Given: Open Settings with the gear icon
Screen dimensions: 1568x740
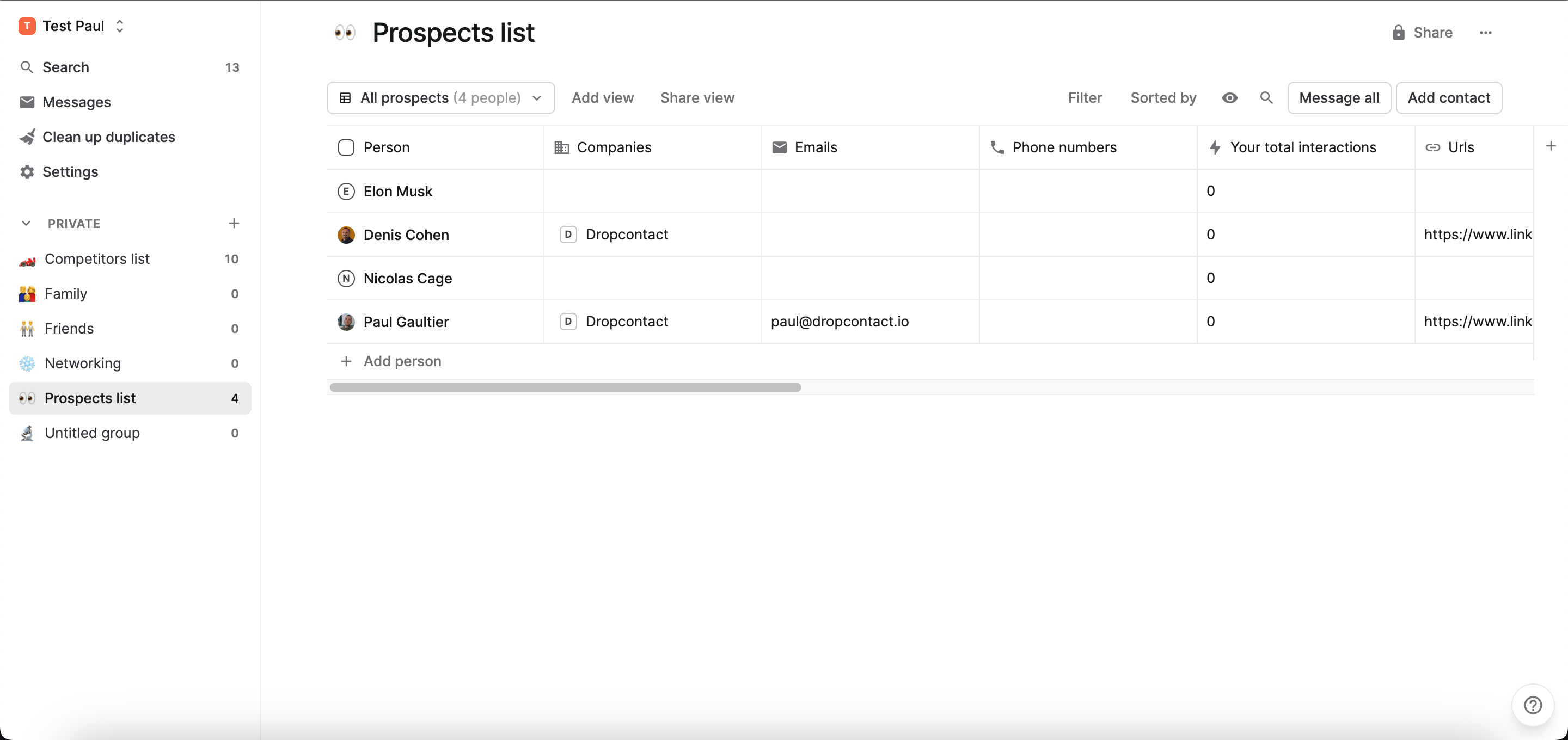Looking at the screenshot, I should pos(27,171).
